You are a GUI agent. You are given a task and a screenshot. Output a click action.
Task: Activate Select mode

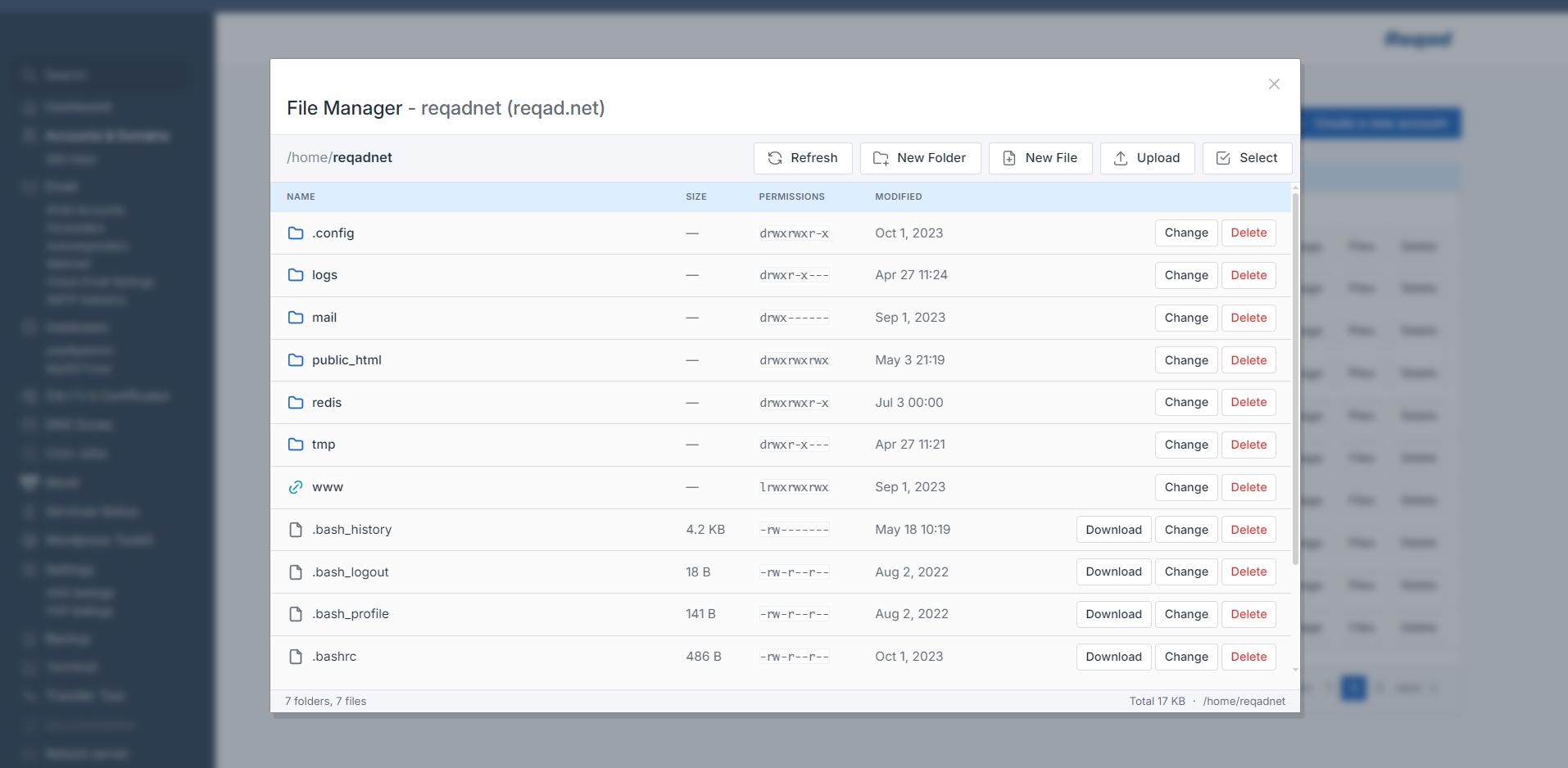coord(1247,158)
